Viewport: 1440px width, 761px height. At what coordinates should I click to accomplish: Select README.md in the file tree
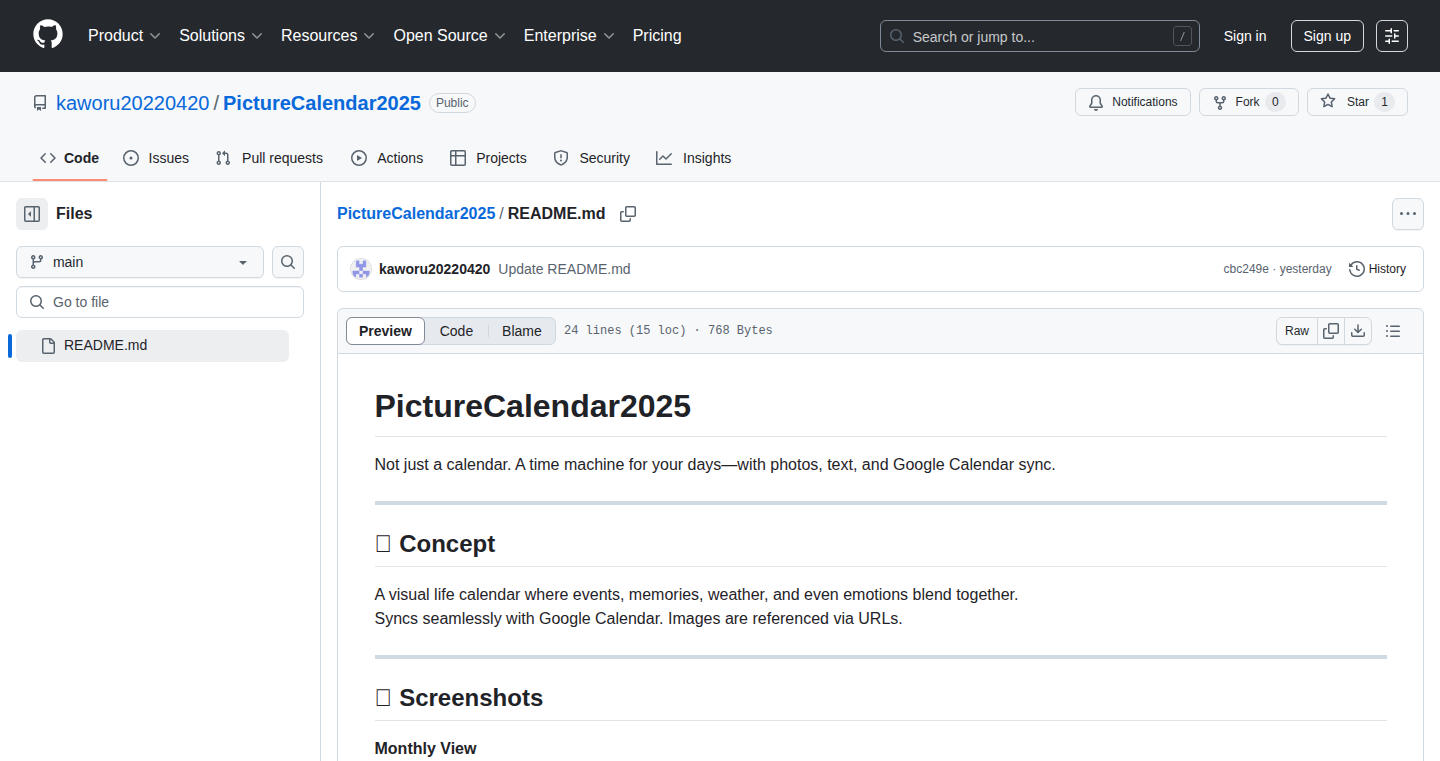point(152,346)
